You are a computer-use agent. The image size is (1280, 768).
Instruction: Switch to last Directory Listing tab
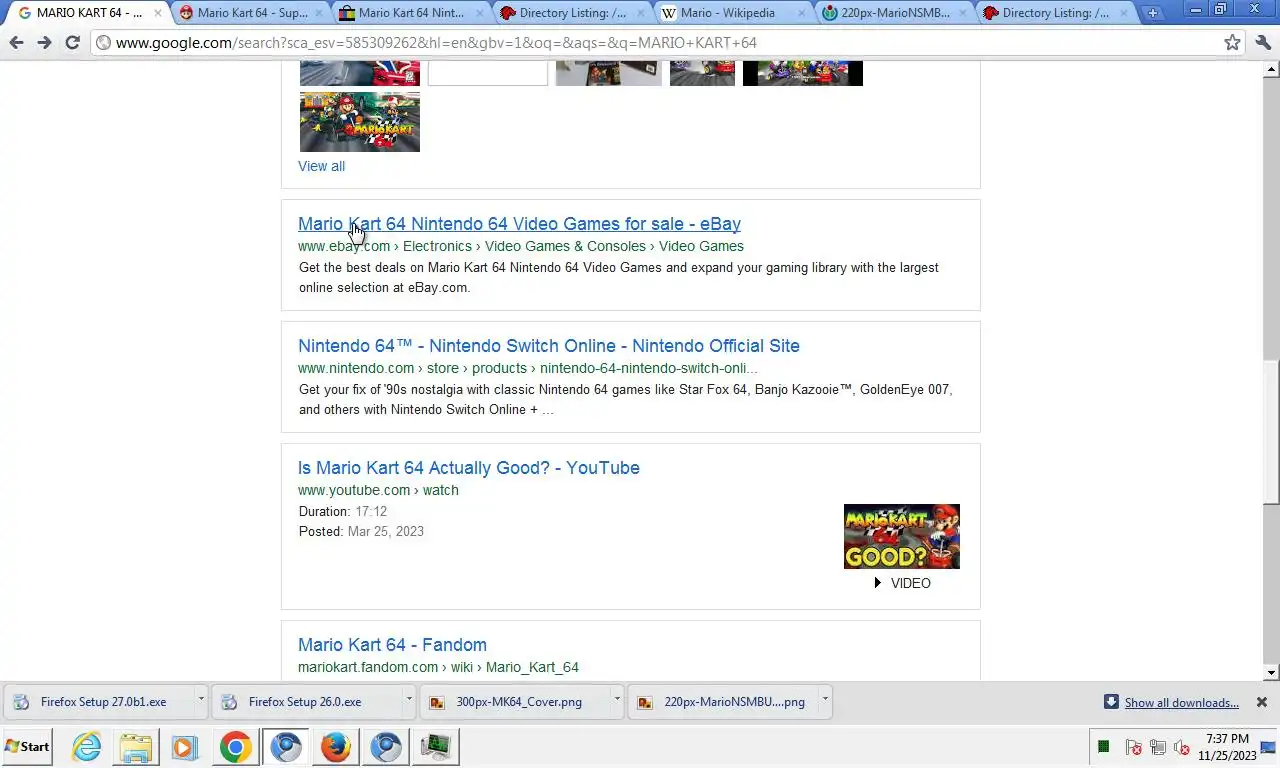point(1057,13)
